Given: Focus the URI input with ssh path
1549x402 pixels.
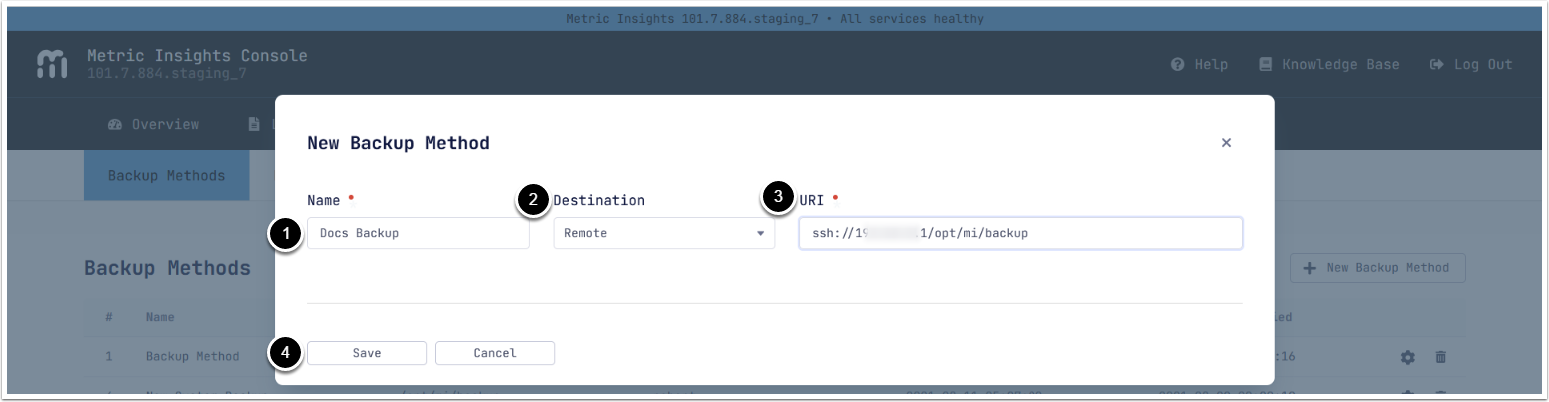Looking at the screenshot, I should pyautogui.click(x=1020, y=233).
